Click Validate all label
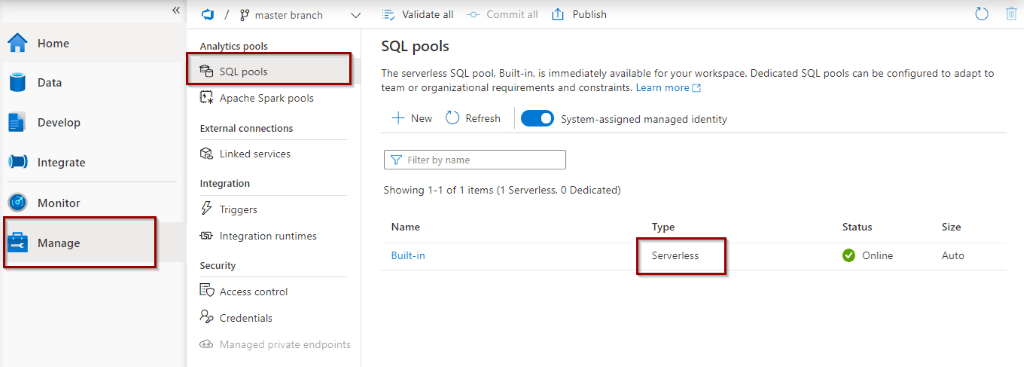Viewport: 1024px width, 367px height. (x=428, y=14)
